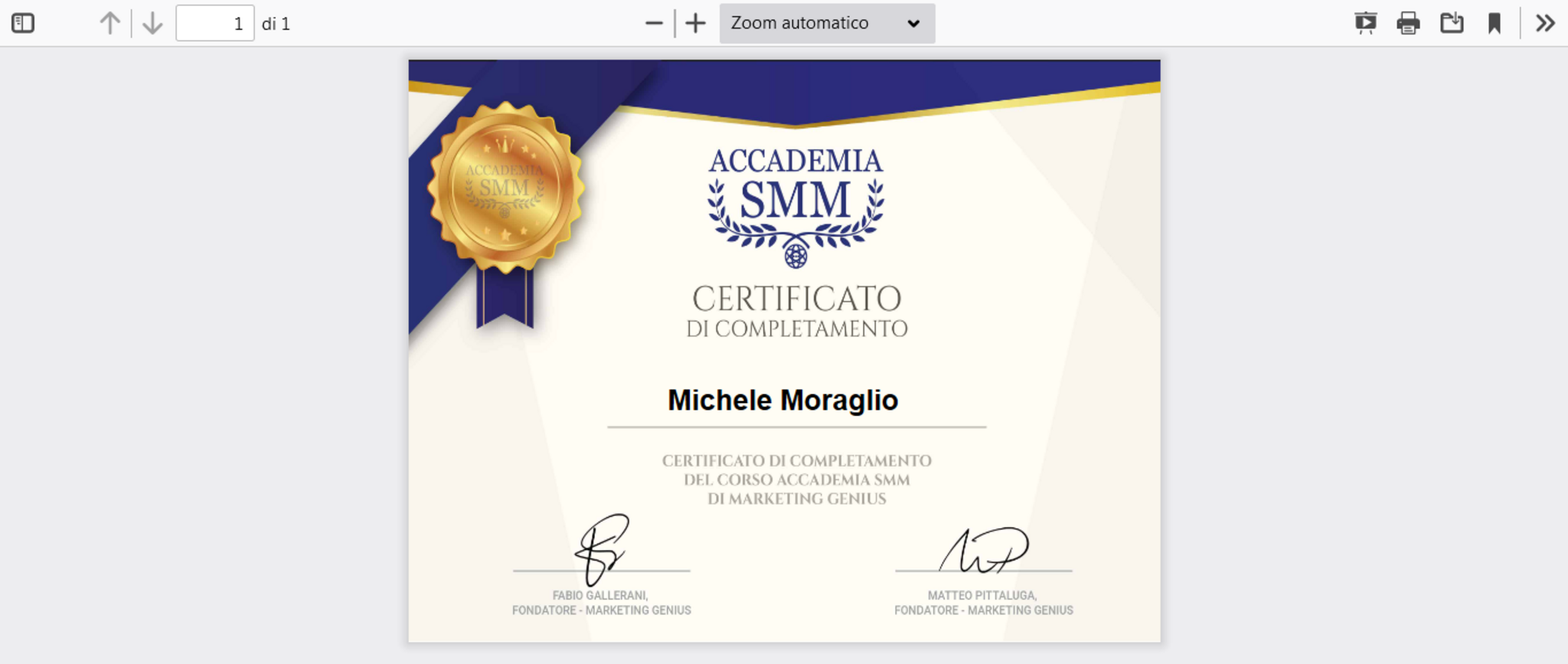Screen dimensions: 1568x664
Task: Open the Zoom automatico dropdown
Action: pyautogui.click(x=826, y=23)
